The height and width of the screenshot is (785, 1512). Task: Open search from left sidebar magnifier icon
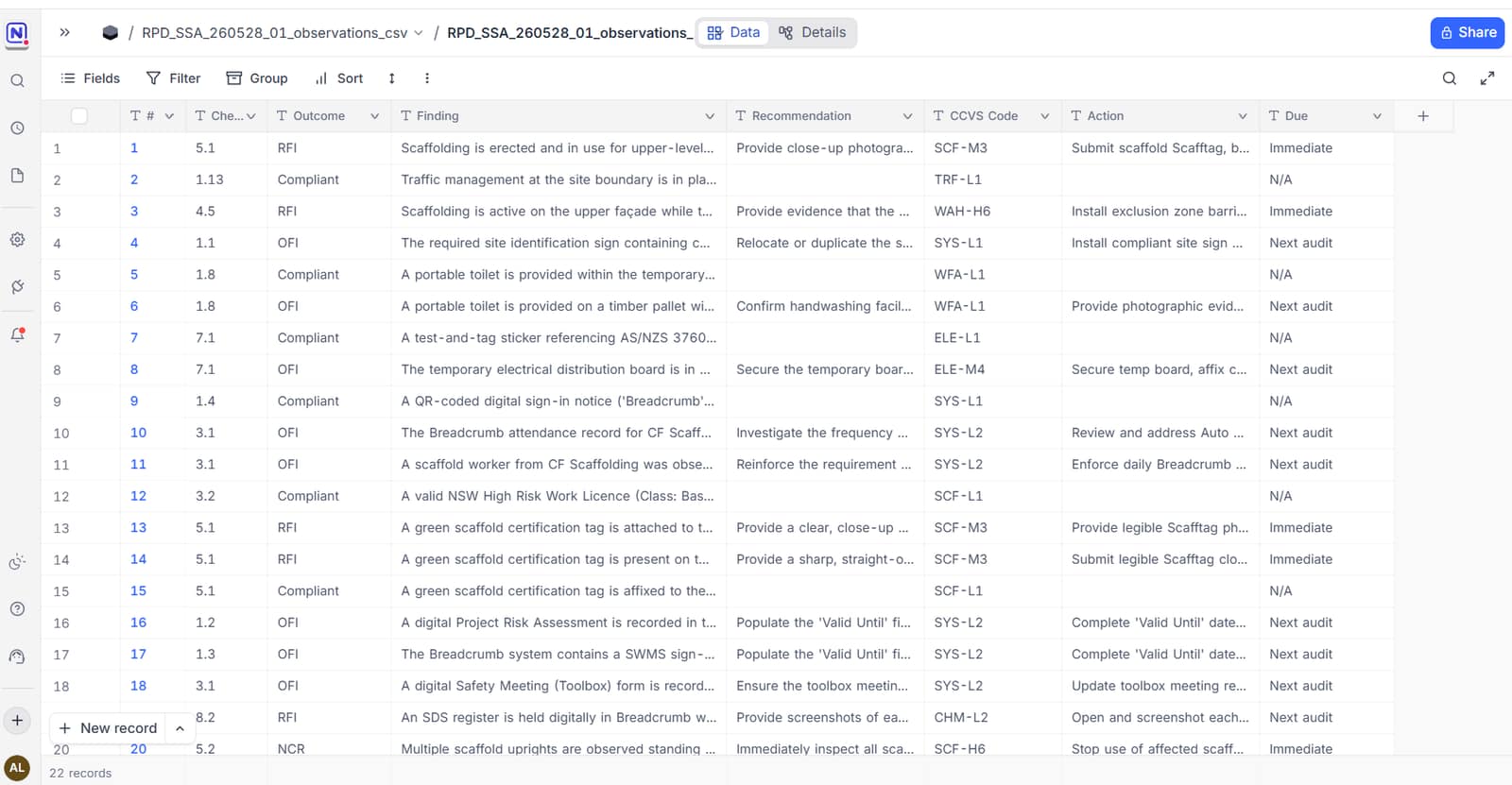pyautogui.click(x=17, y=81)
